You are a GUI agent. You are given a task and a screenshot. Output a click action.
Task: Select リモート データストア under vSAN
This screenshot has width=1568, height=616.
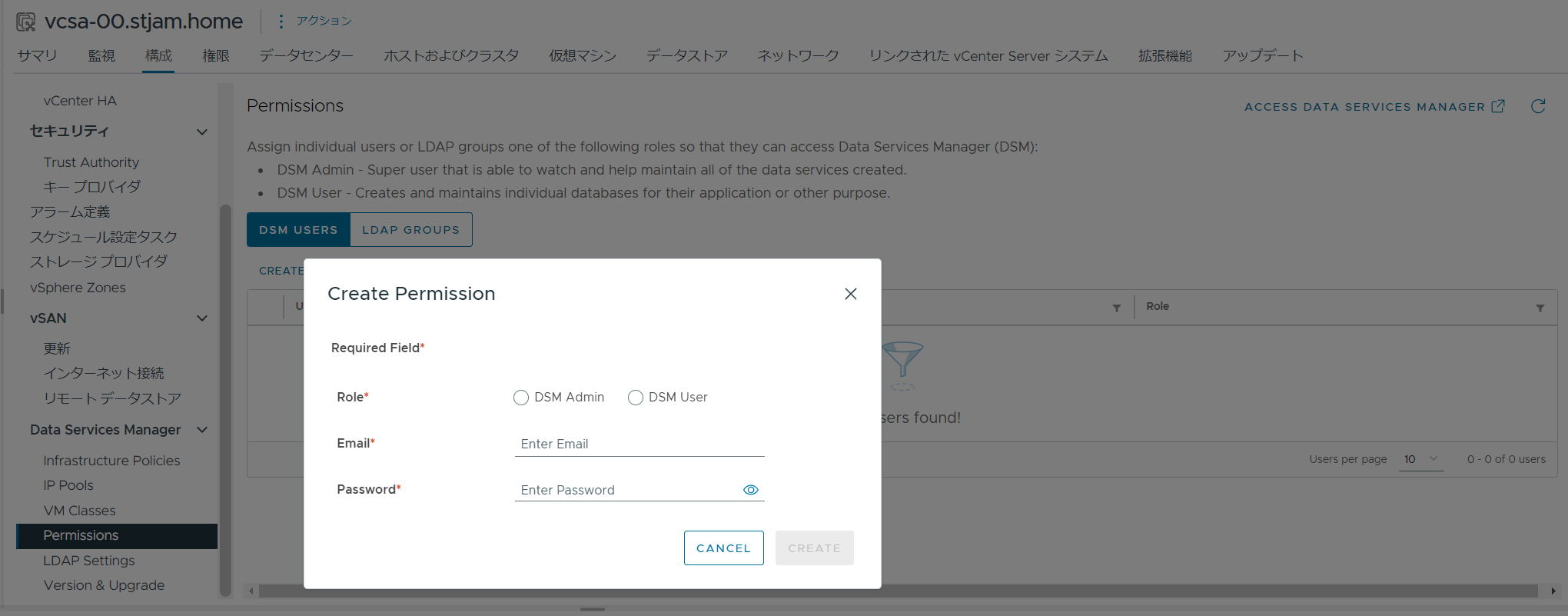[x=112, y=398]
